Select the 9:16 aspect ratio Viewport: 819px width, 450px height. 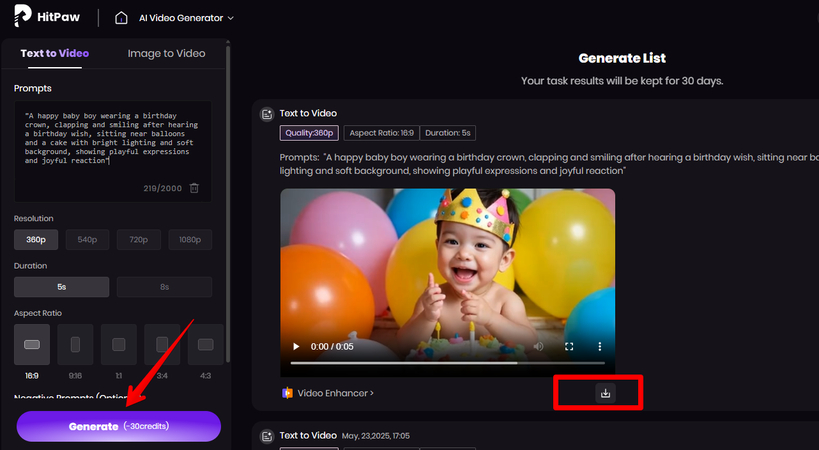75,345
